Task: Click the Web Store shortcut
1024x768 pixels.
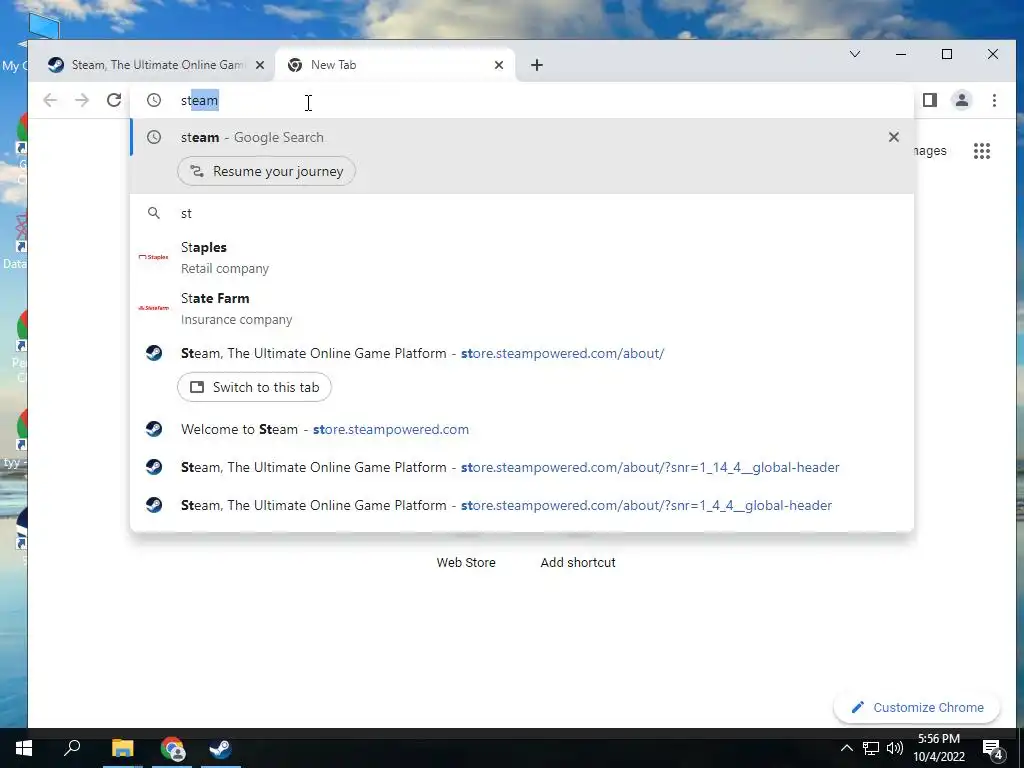Action: click(466, 562)
